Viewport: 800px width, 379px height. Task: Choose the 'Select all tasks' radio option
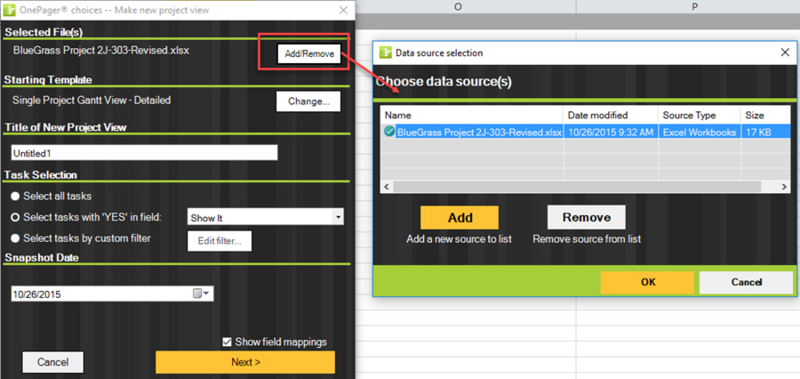point(16,196)
